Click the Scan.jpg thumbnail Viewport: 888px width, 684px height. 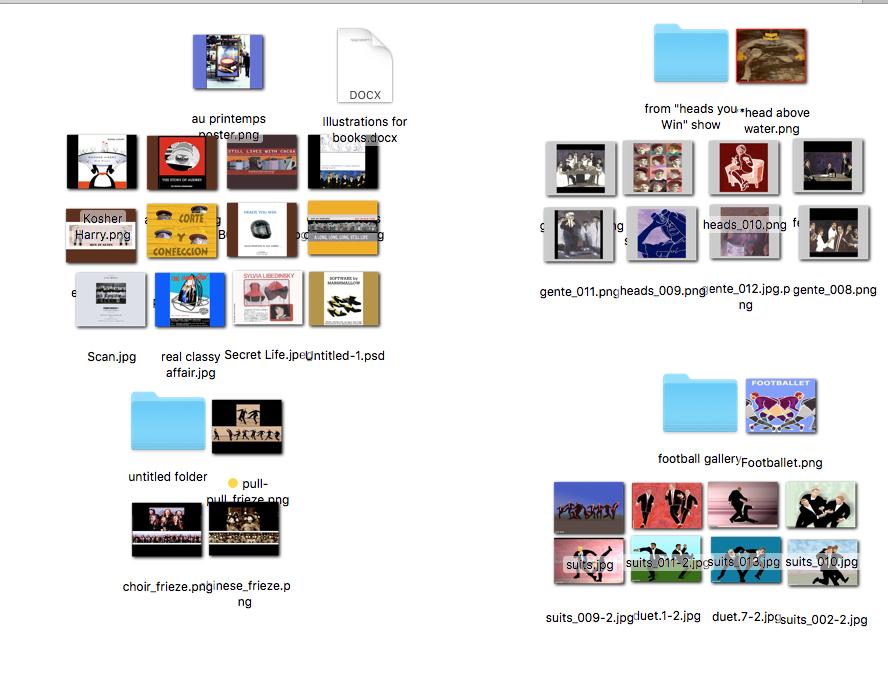click(x=111, y=299)
